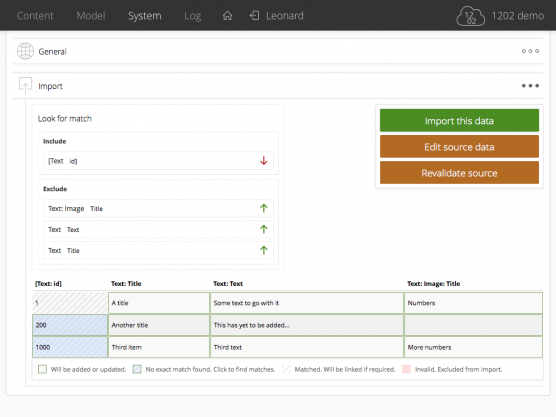556x417 pixels.
Task: Move Text: Image Title up to Include
Action: click(263, 208)
